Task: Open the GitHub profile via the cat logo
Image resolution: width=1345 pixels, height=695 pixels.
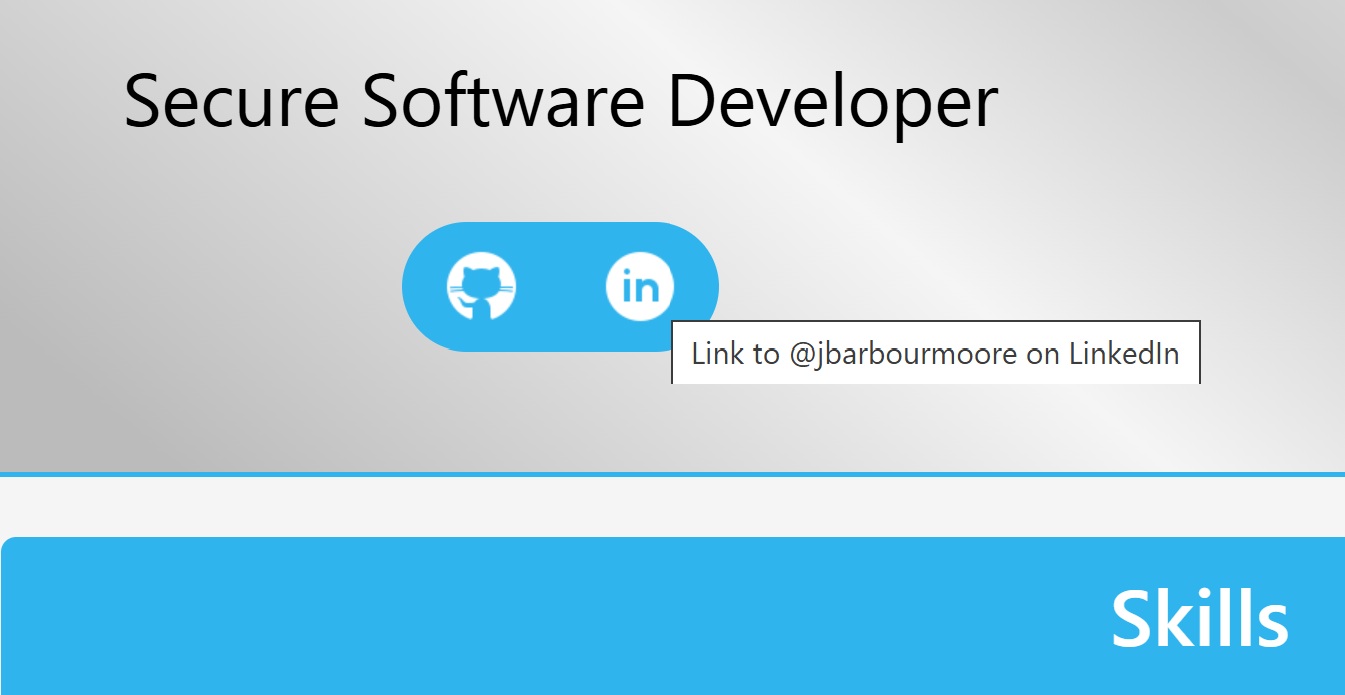Action: click(483, 285)
